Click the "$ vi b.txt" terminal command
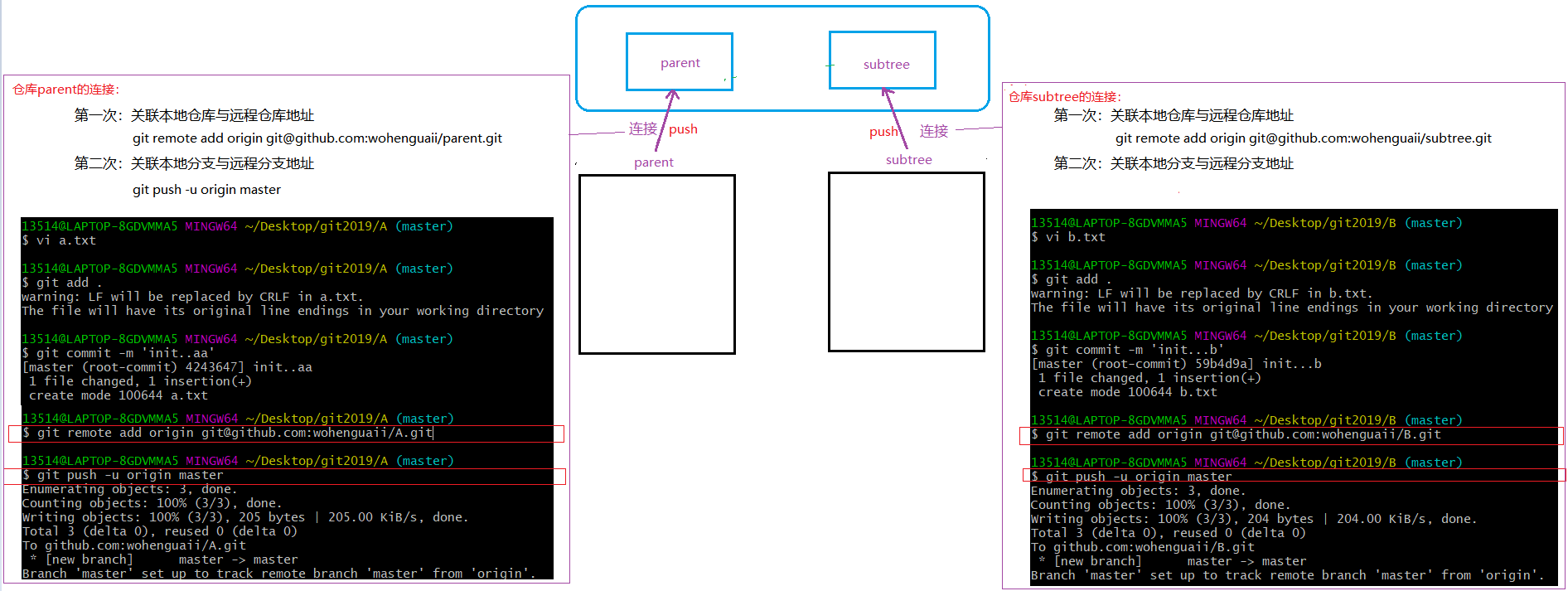 tap(1068, 237)
